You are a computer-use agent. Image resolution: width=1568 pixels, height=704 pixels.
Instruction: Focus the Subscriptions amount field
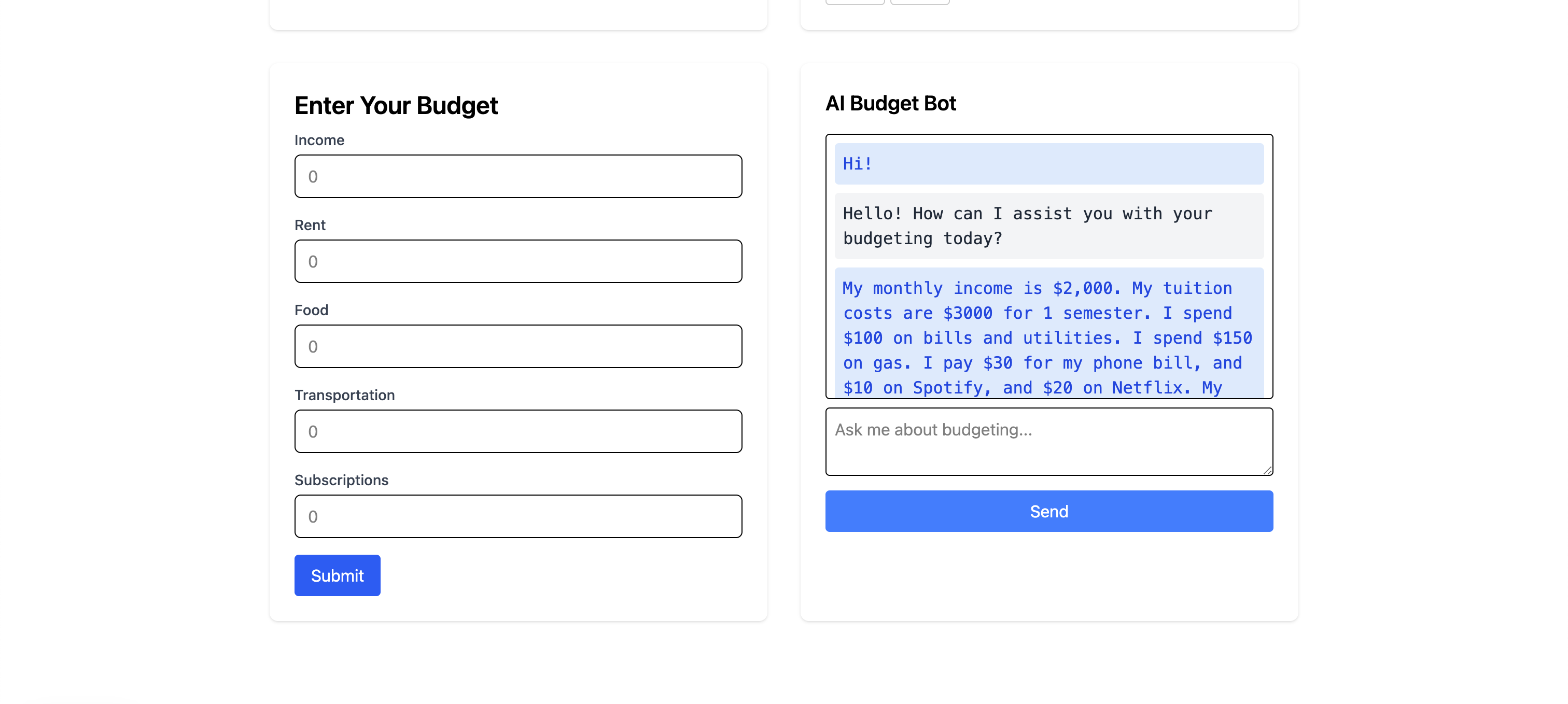pyautogui.click(x=518, y=516)
